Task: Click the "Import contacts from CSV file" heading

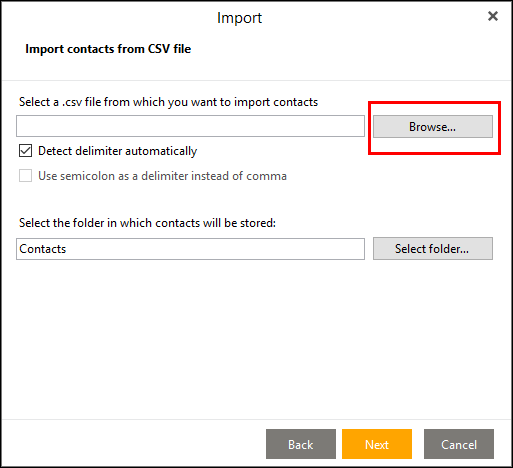Action: coord(108,49)
